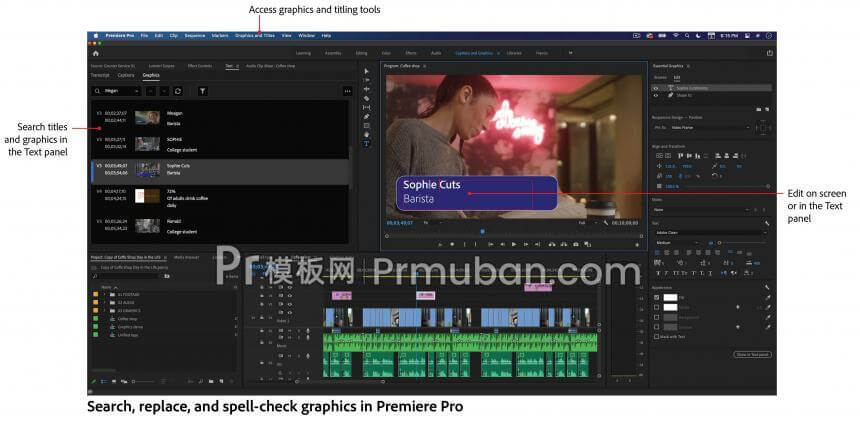Open the Markers menu
The image size is (860, 432).
[220, 36]
